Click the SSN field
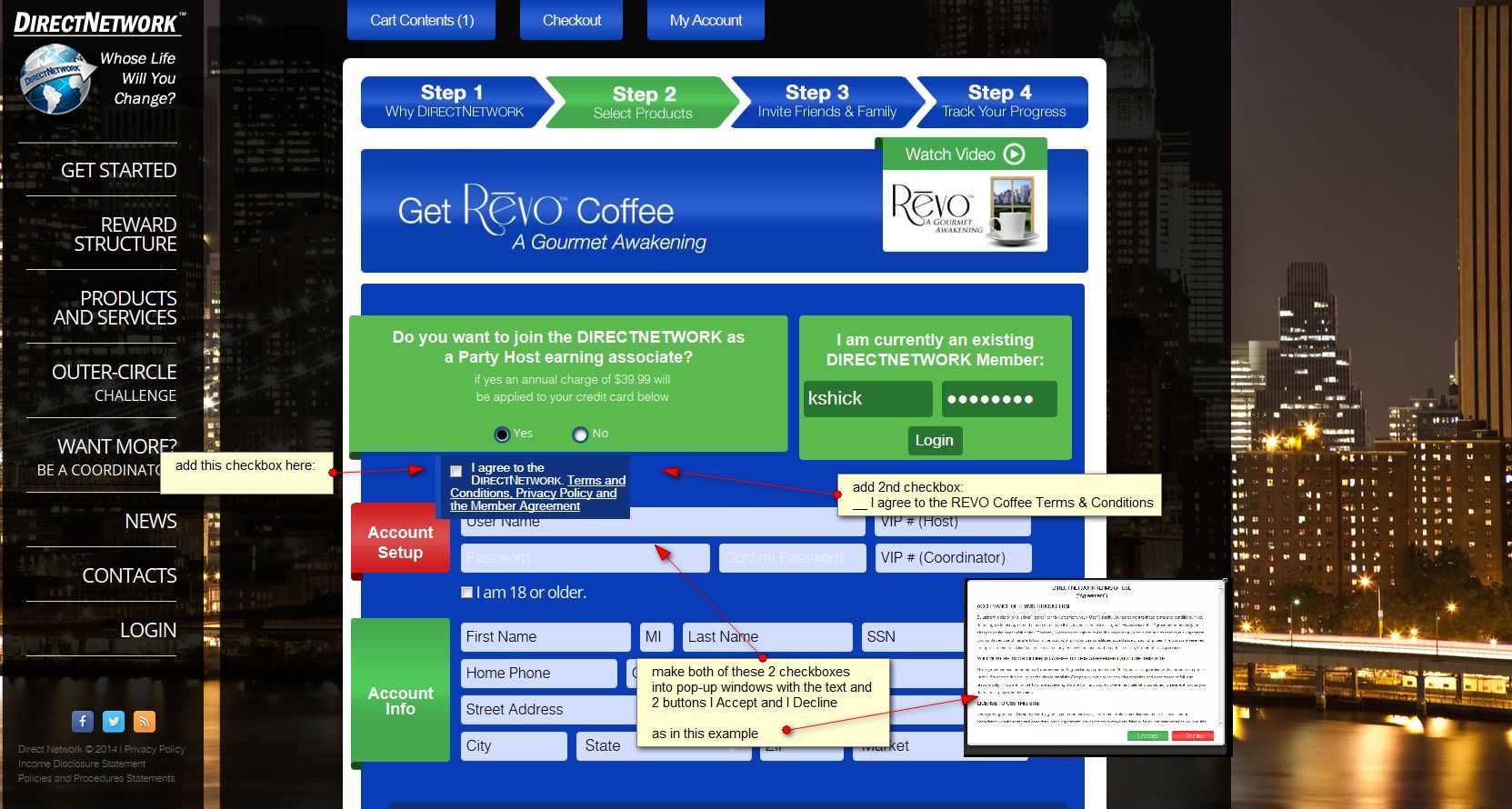 (x=913, y=637)
